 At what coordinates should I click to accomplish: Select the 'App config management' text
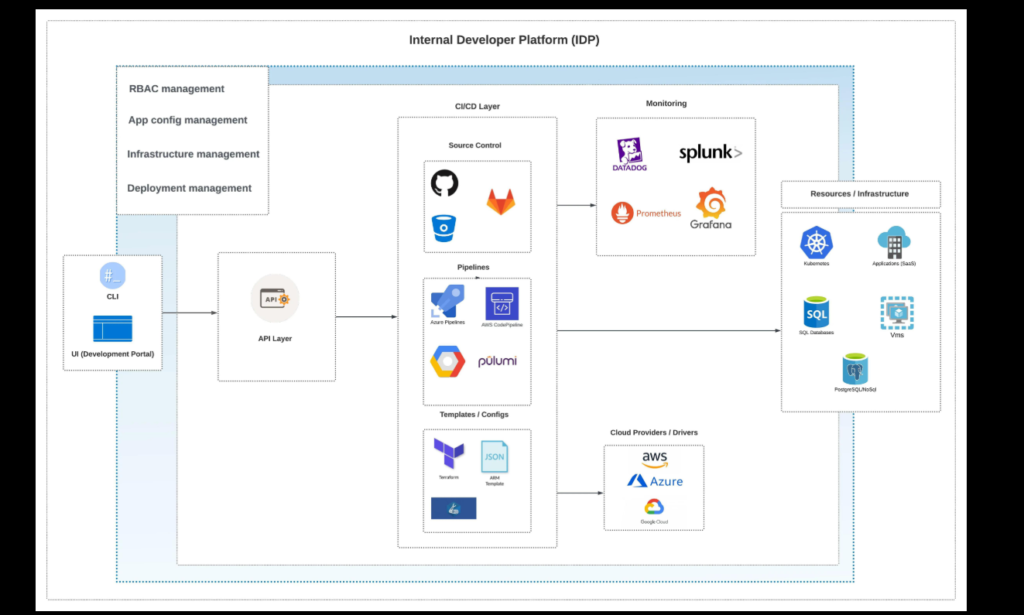(x=187, y=120)
